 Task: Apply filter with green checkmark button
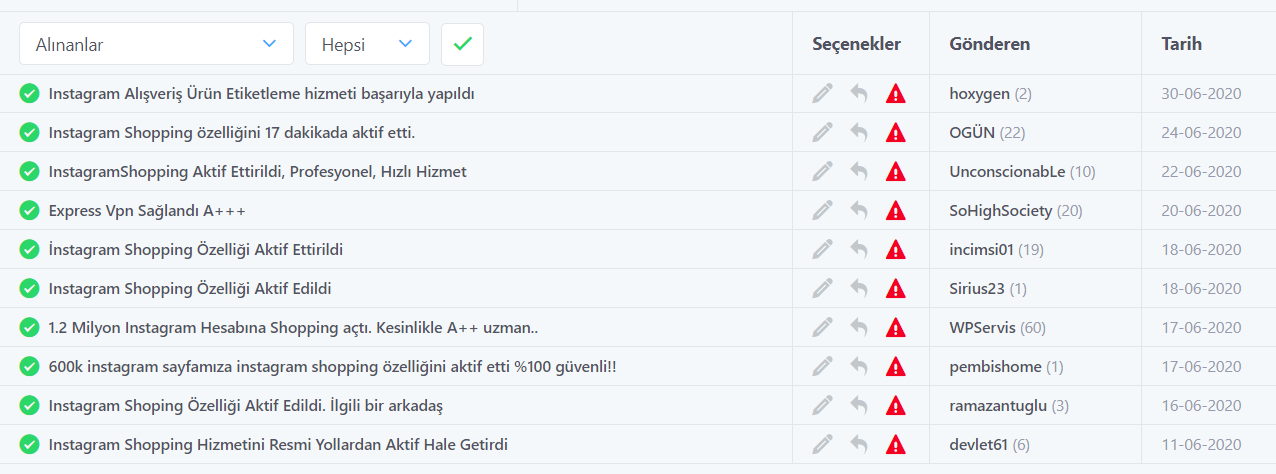(462, 44)
